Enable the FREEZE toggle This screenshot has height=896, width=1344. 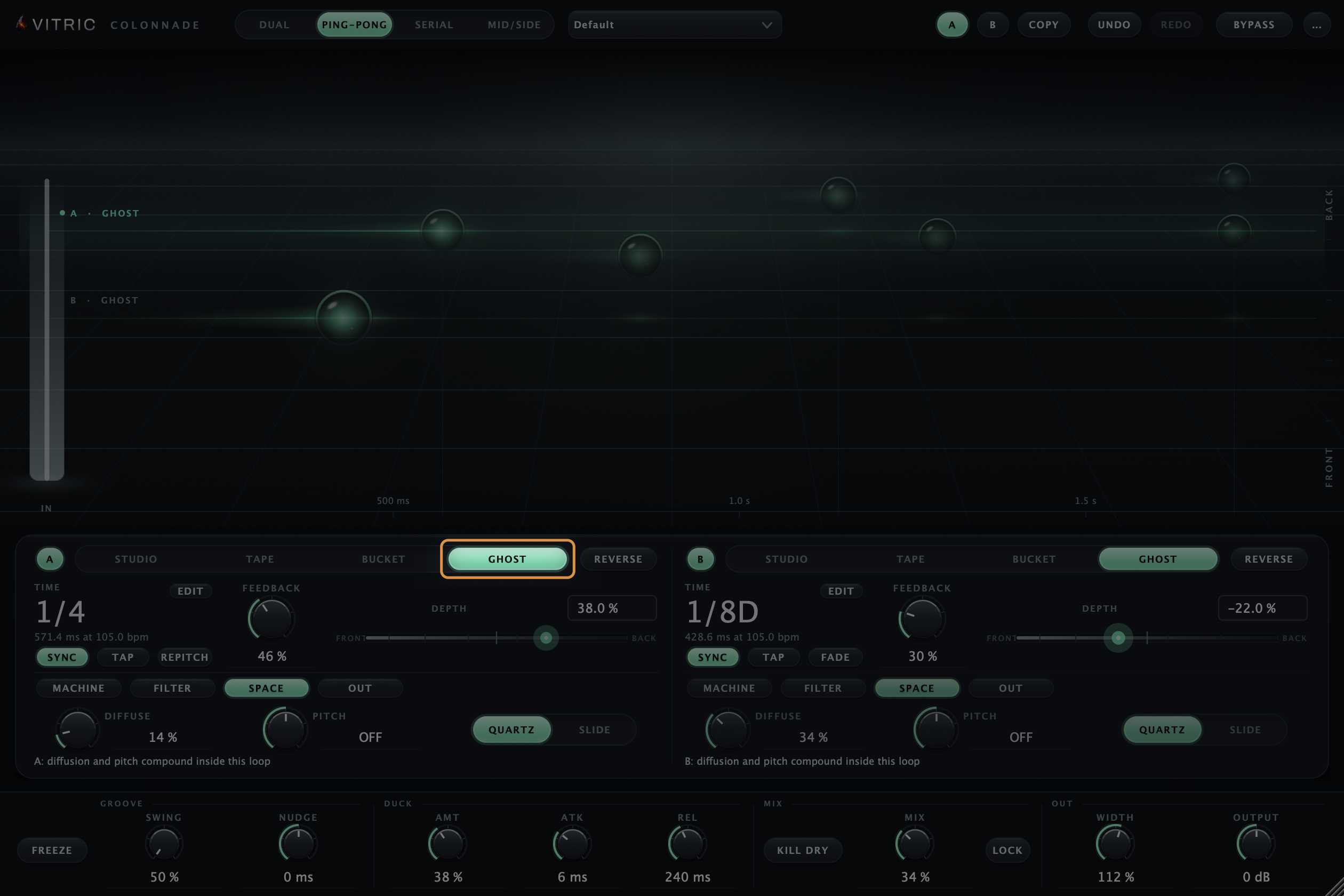pos(52,850)
